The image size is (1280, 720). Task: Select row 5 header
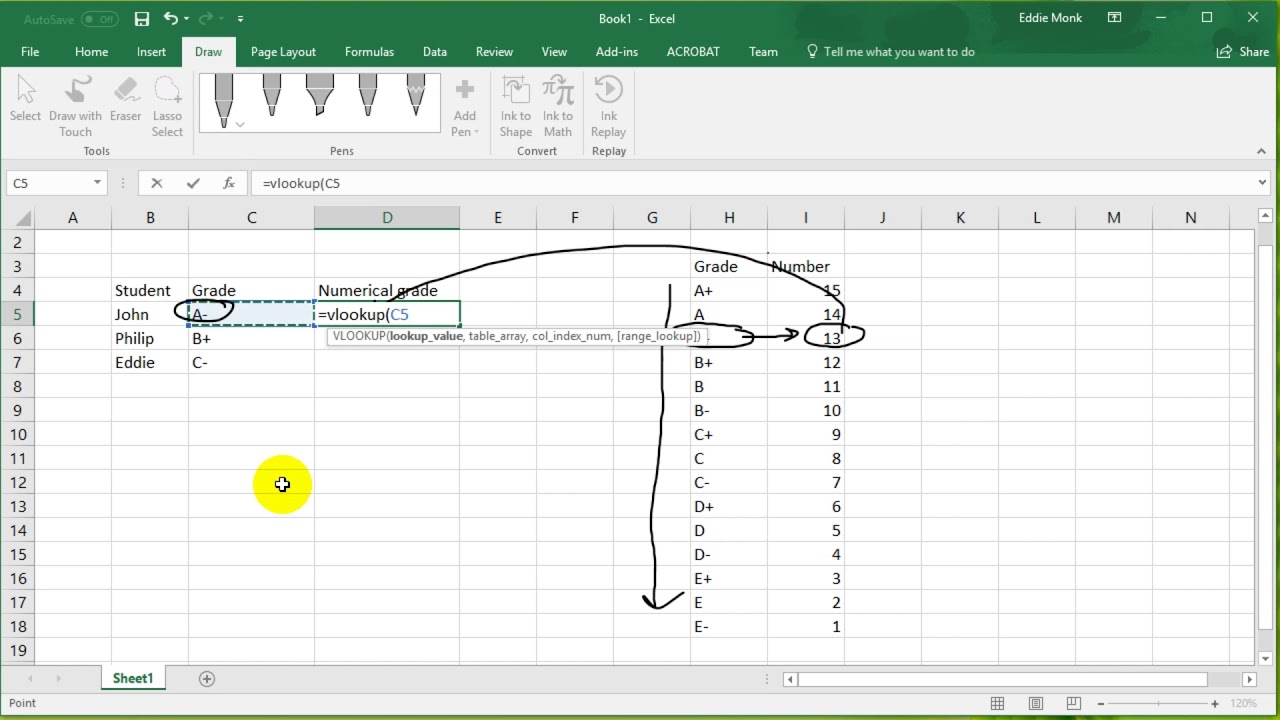[x=18, y=314]
